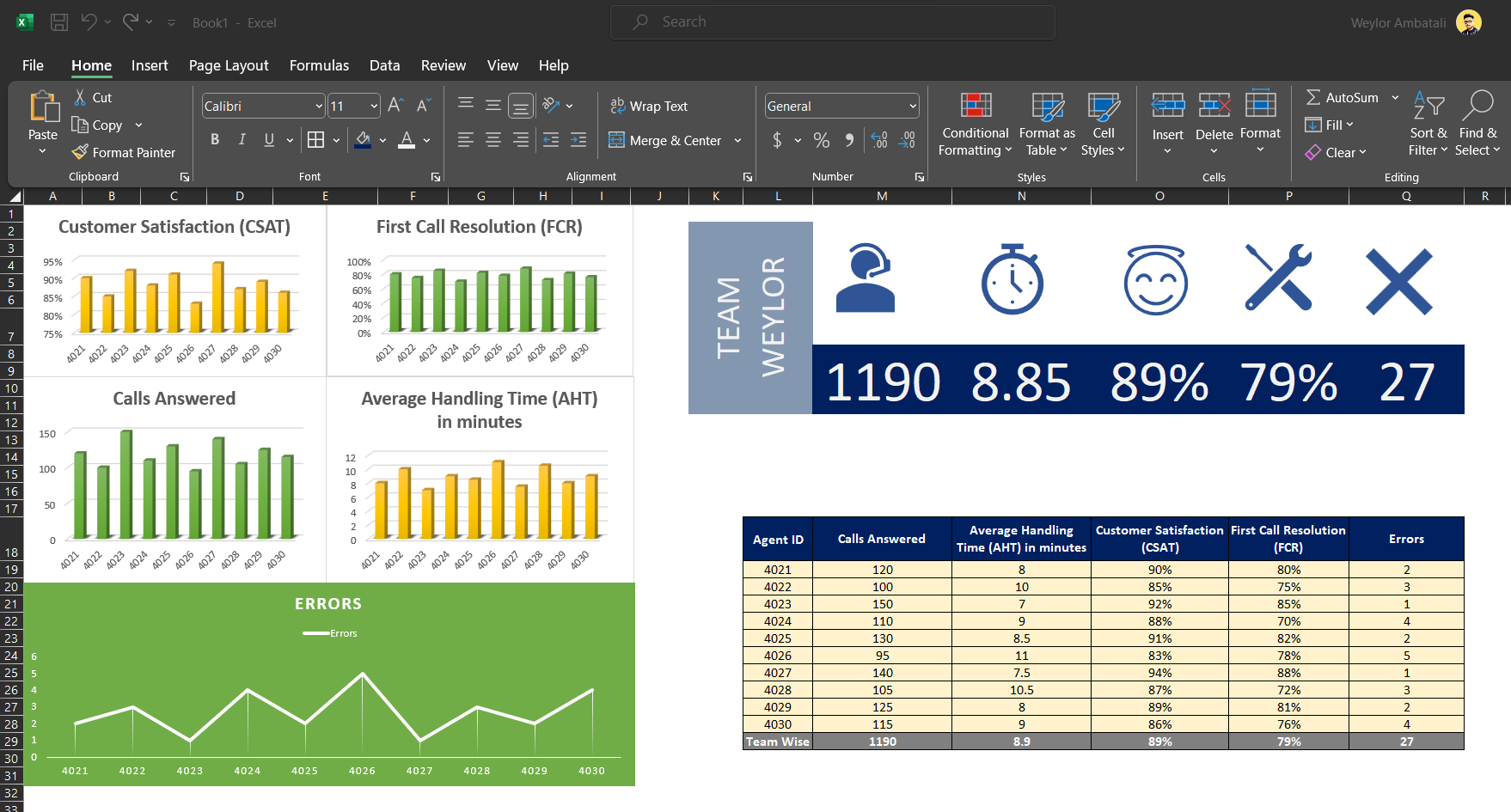Click Decrease Indent icon

pos(551,139)
